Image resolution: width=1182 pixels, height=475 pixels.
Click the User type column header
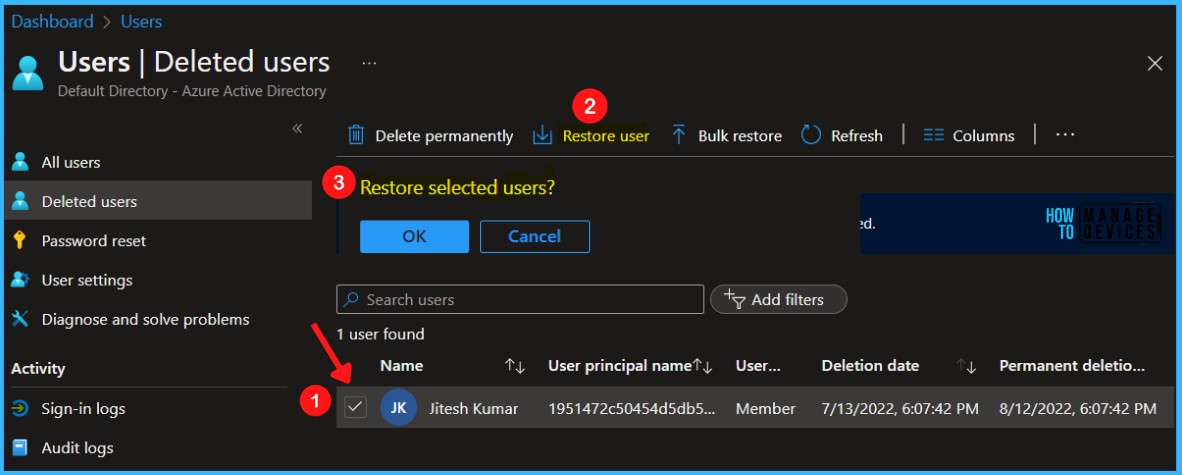click(x=758, y=366)
